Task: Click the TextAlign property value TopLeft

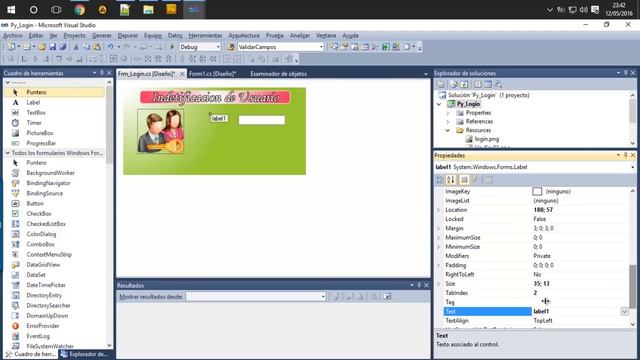Action: pyautogui.click(x=543, y=321)
